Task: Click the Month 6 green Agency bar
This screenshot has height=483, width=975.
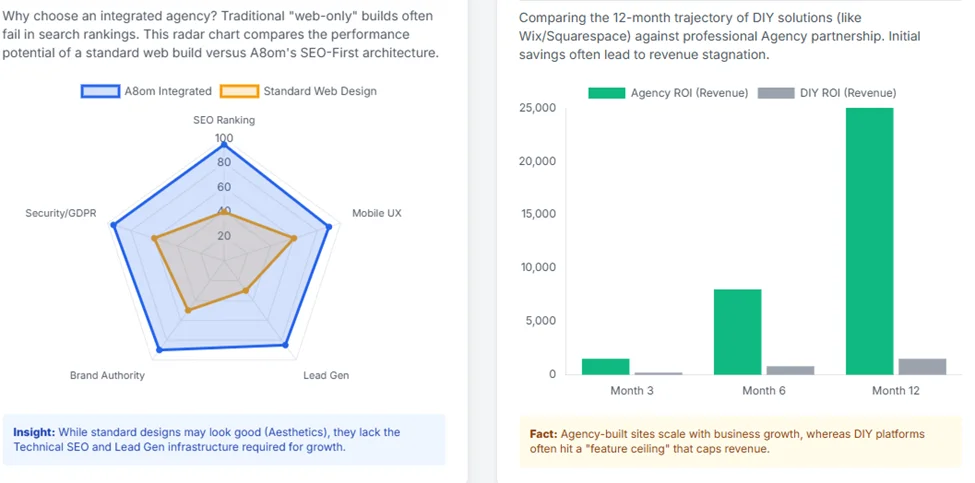Action: pyautogui.click(x=738, y=331)
